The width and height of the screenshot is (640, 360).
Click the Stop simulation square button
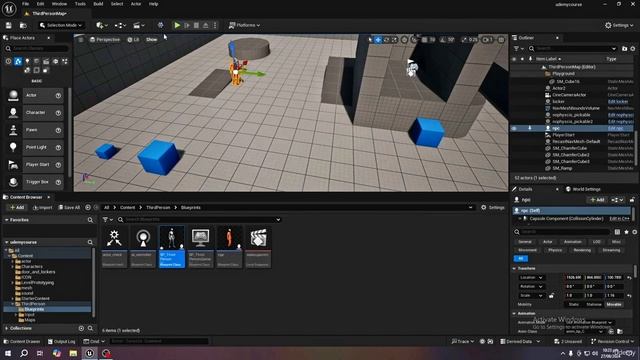click(196, 25)
